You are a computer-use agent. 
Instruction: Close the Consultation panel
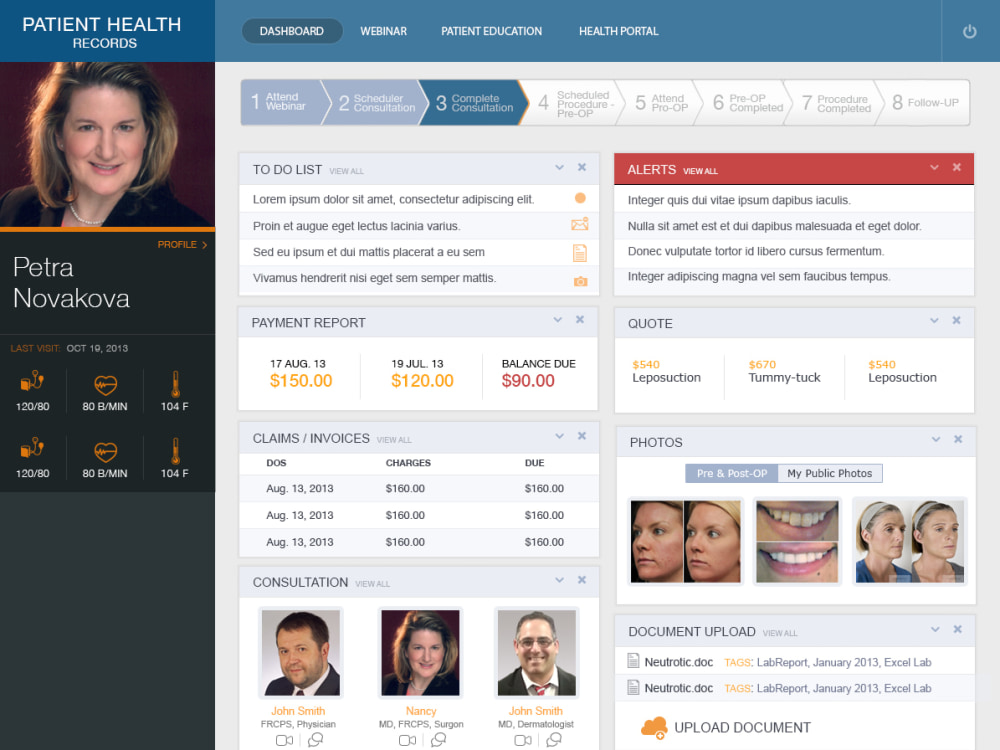(582, 580)
